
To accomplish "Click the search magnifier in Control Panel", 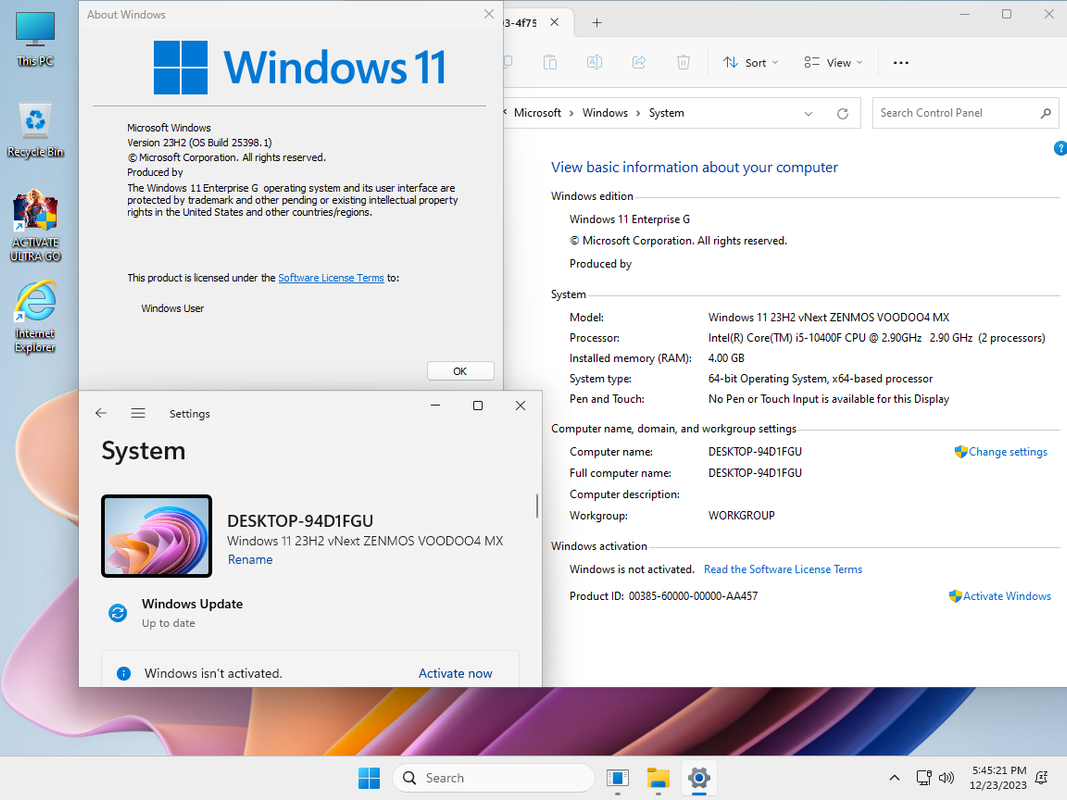I will [x=1046, y=113].
